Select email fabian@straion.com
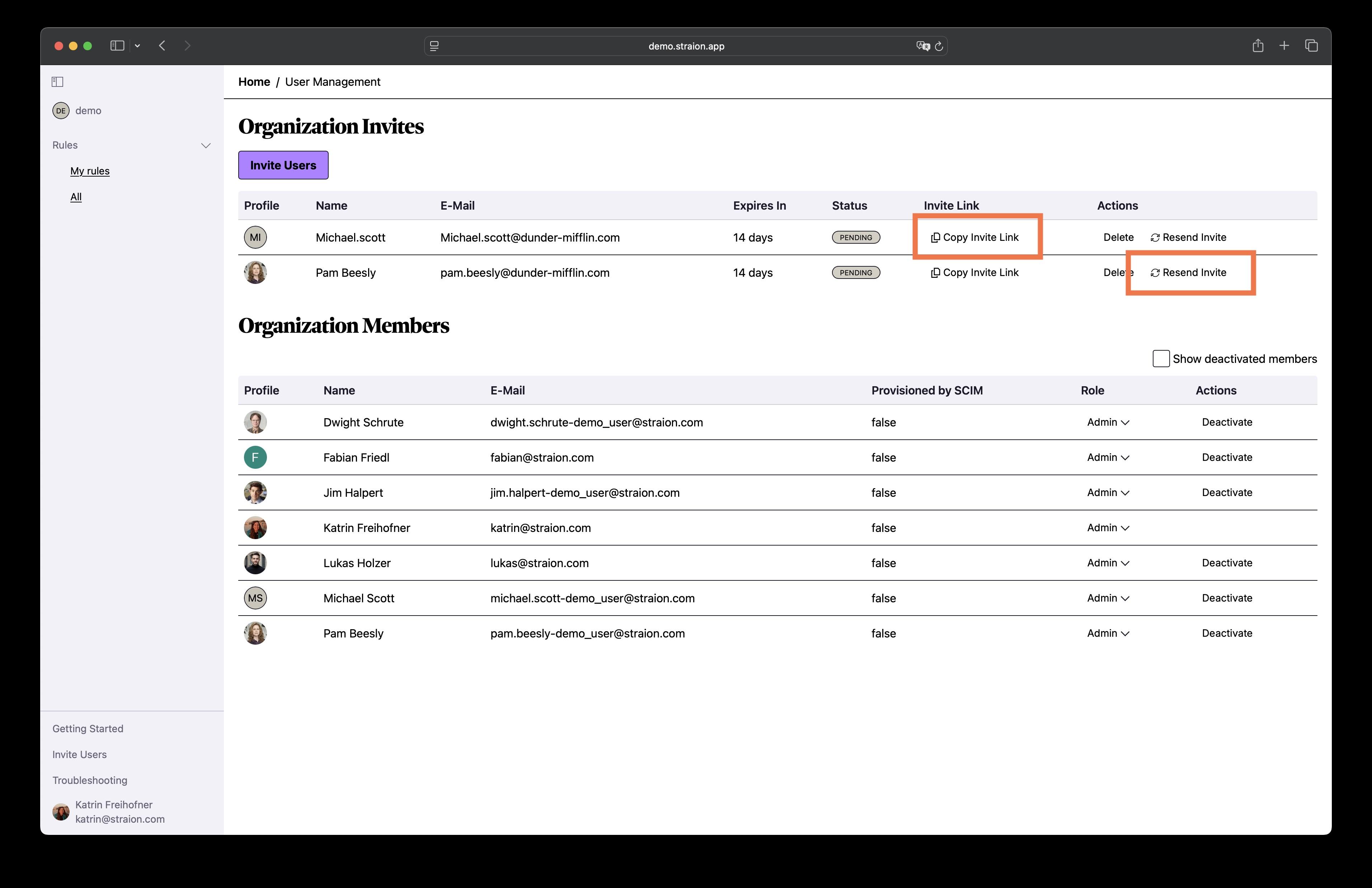Screen dimensions: 1372x888 pos(542,457)
